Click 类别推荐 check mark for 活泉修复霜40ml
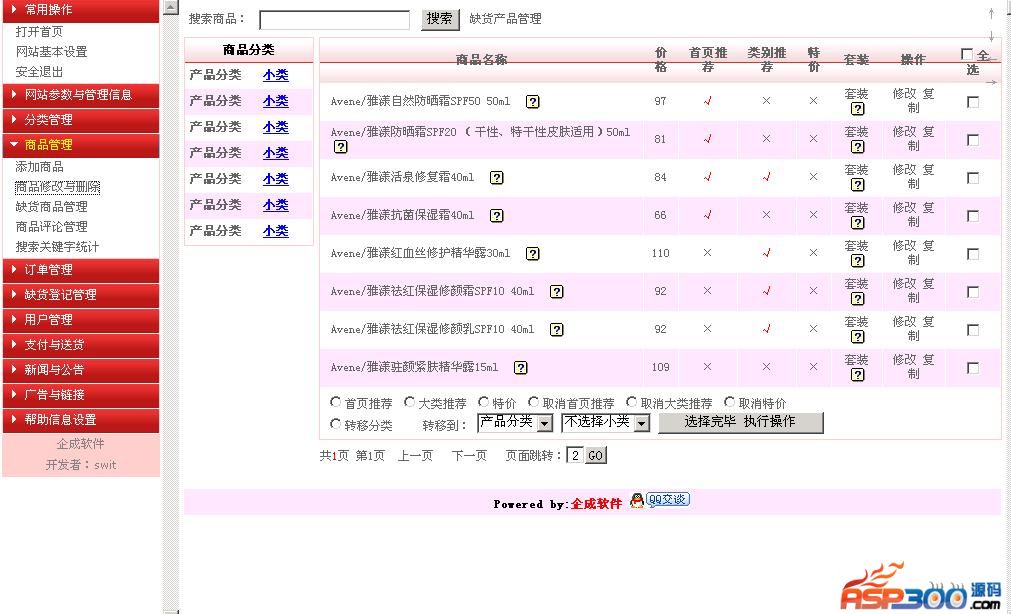 tap(766, 177)
